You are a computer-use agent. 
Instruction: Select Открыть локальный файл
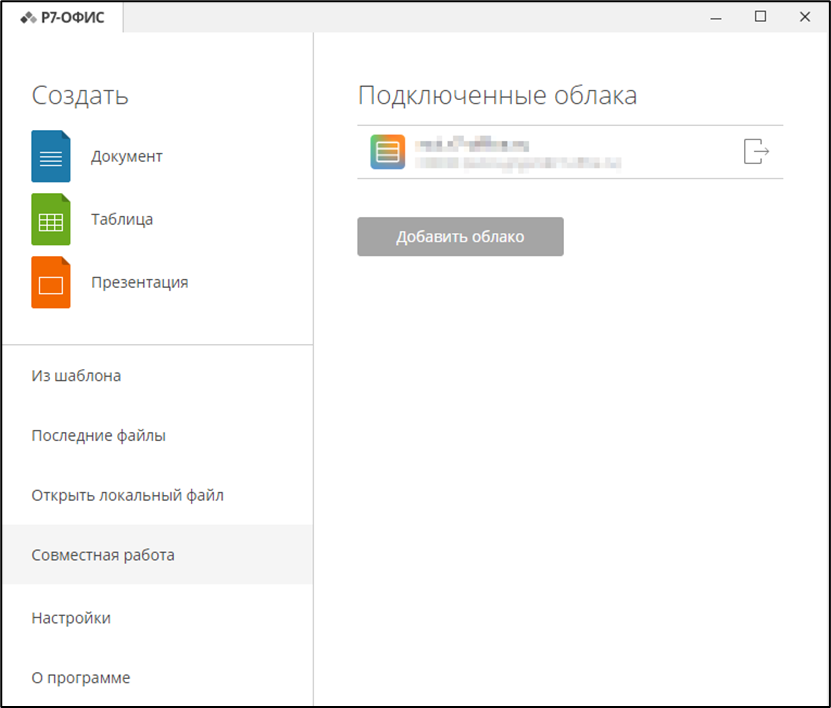click(x=157, y=495)
